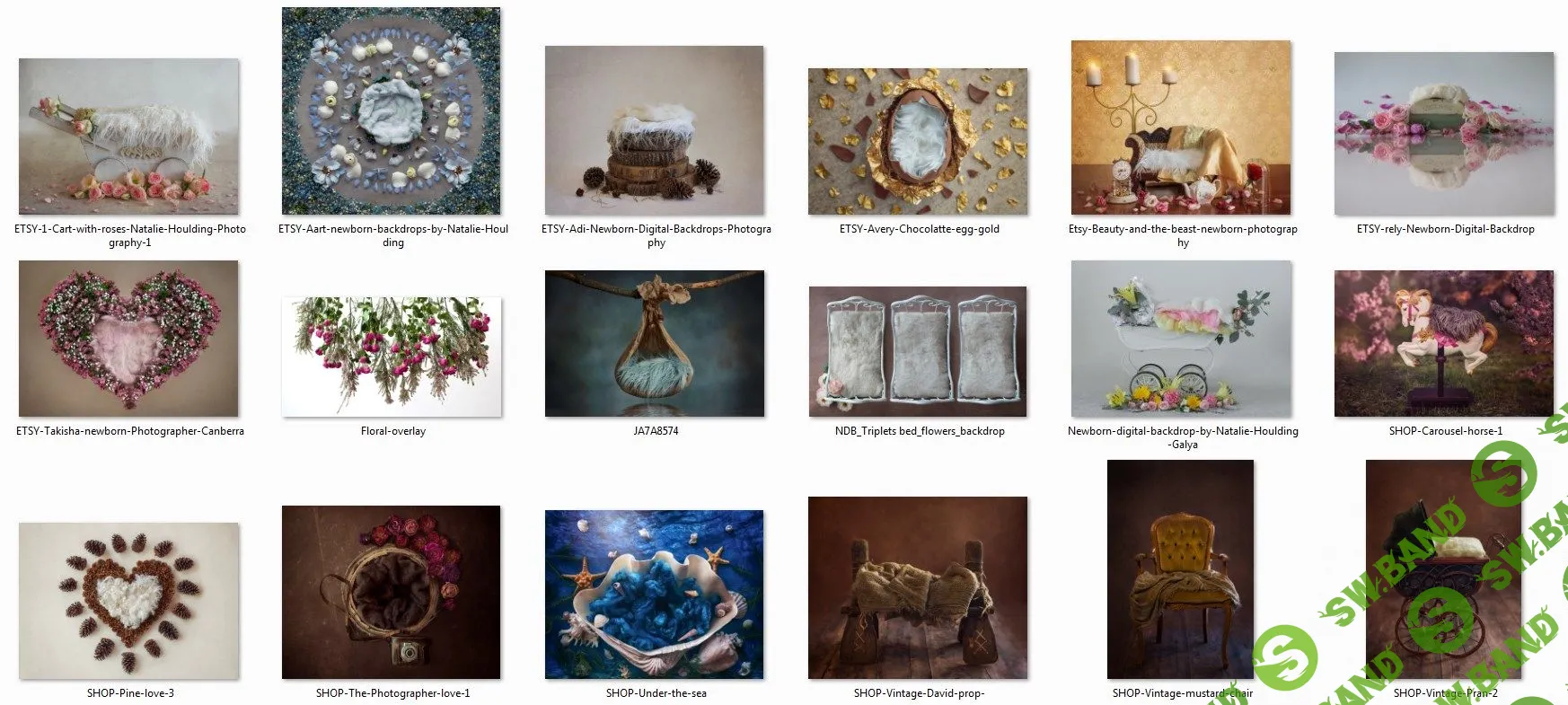Select the JA7A8574 hanging basket image
1568x705 pixels.
click(655, 343)
